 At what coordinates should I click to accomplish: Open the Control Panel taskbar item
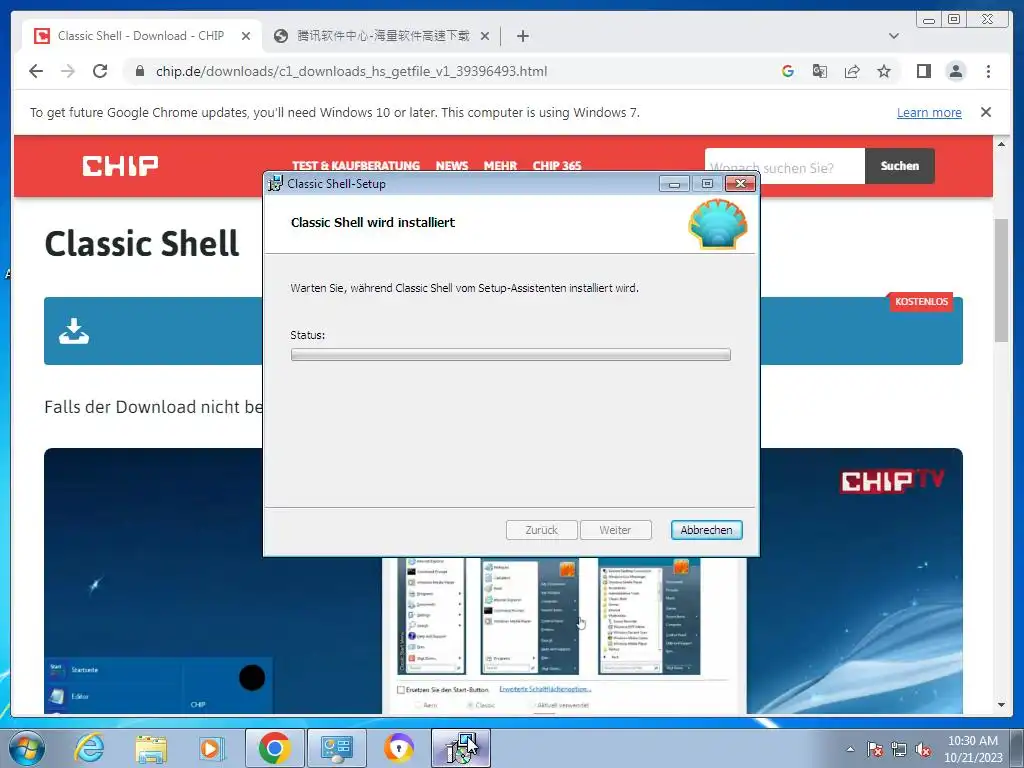point(337,748)
